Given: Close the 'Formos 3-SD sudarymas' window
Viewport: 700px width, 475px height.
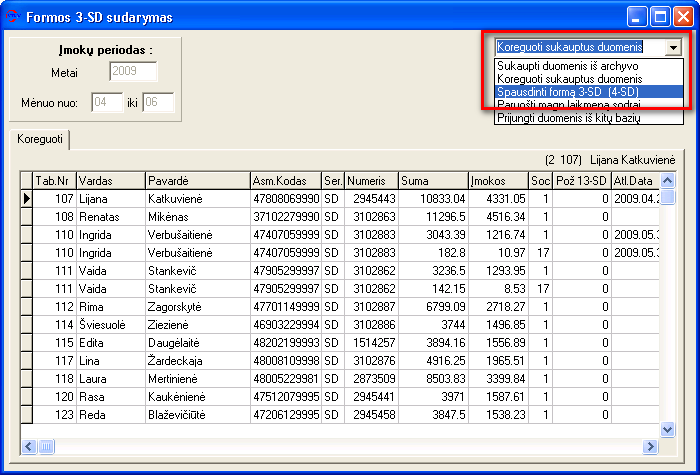Looking at the screenshot, I should pyautogui.click(x=683, y=17).
